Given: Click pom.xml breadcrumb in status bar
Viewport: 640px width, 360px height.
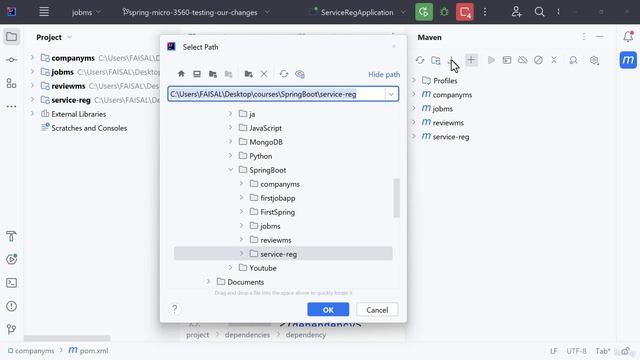Looking at the screenshot, I should 89,351.
